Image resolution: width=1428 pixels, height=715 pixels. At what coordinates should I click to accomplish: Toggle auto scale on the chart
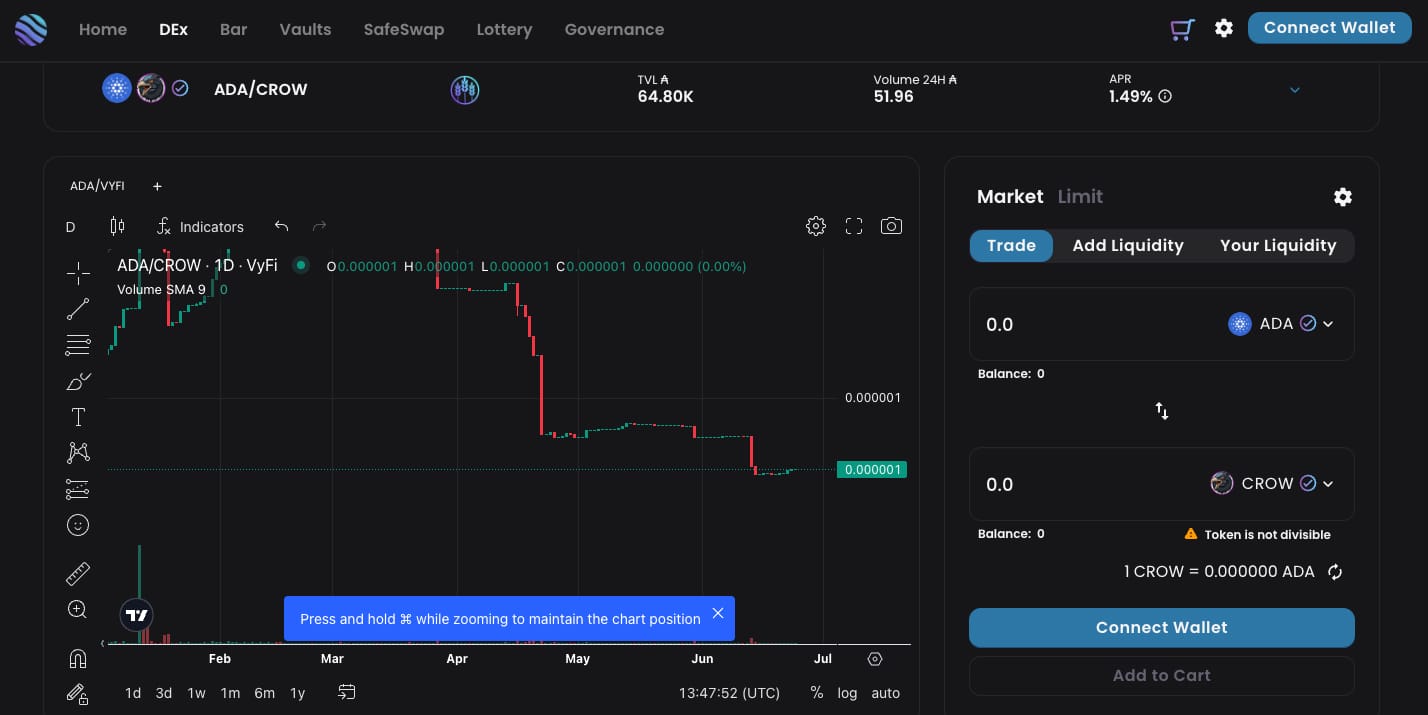885,693
